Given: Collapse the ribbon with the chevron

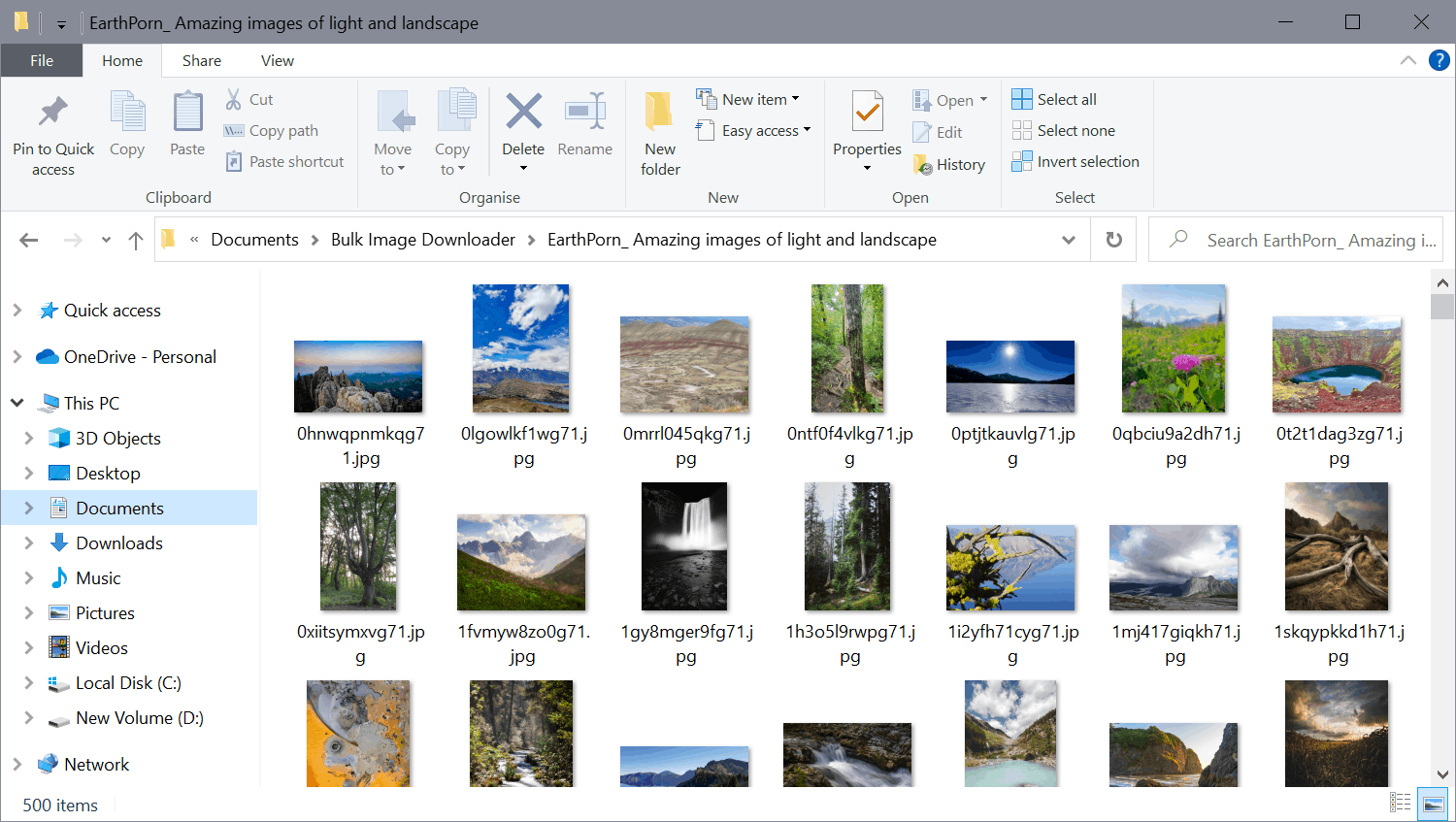Looking at the screenshot, I should pos(1408,60).
